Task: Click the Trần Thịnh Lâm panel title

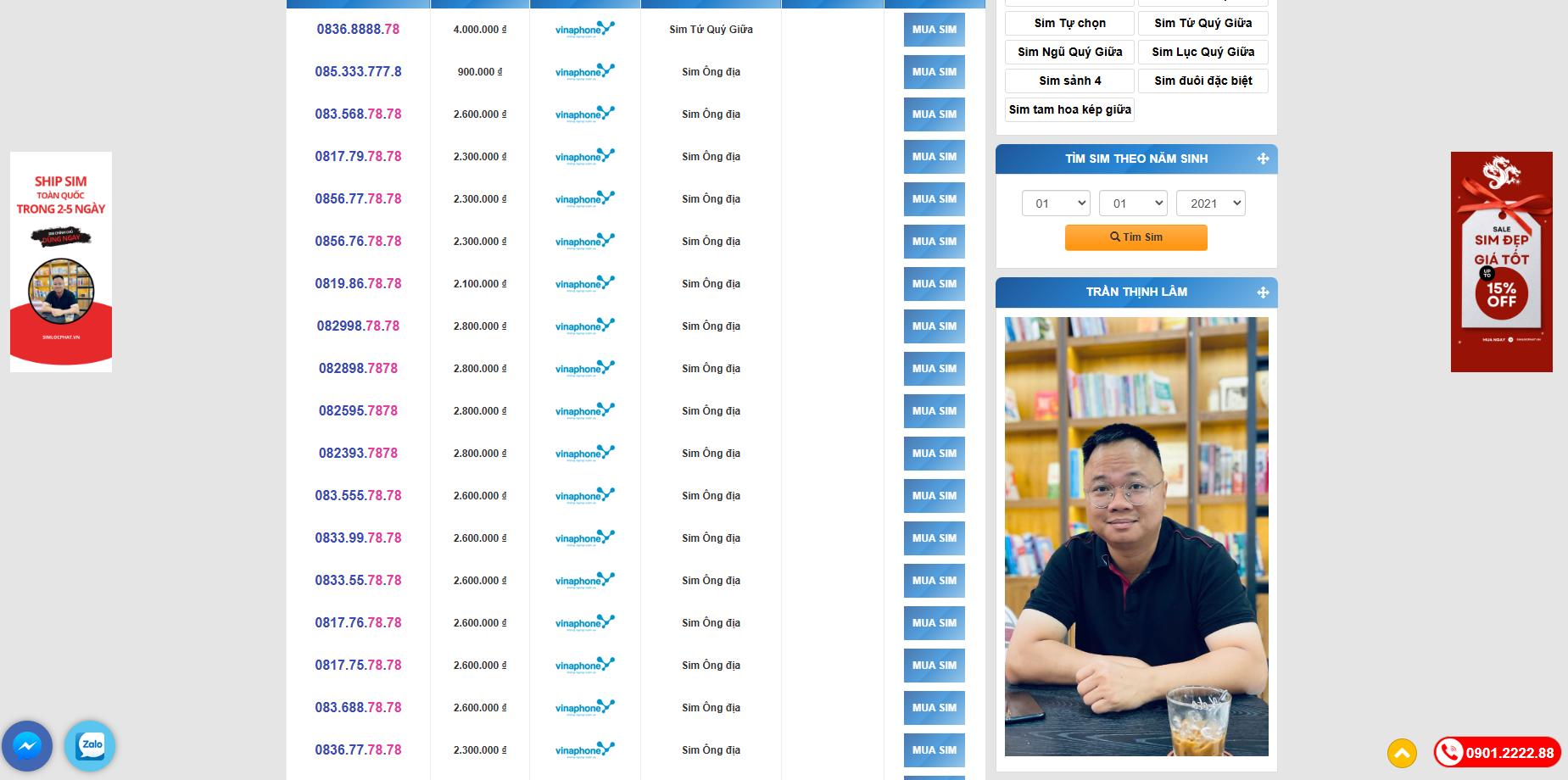Action: tap(1136, 292)
